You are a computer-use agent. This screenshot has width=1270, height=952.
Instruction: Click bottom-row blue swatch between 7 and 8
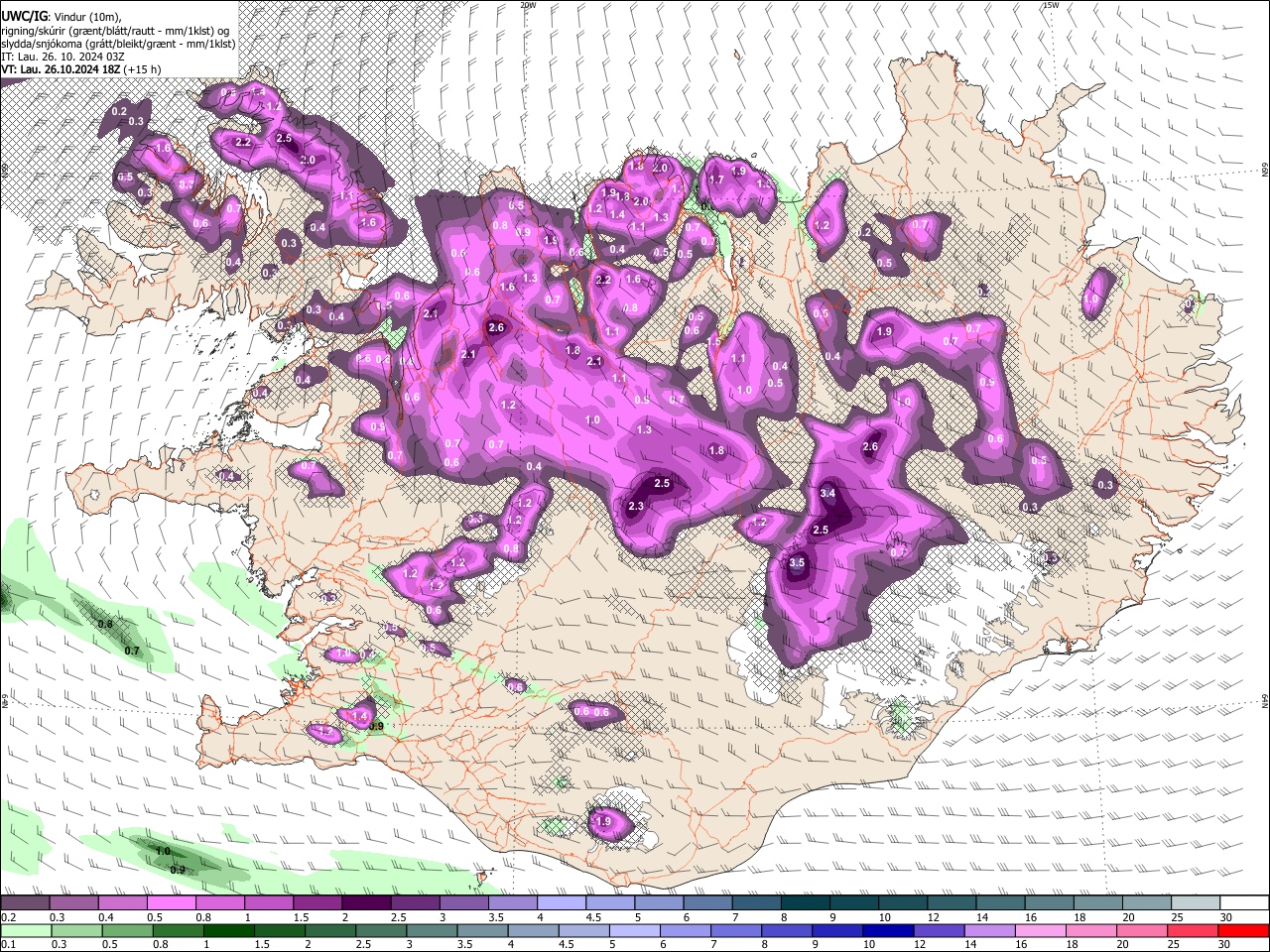click(736, 931)
